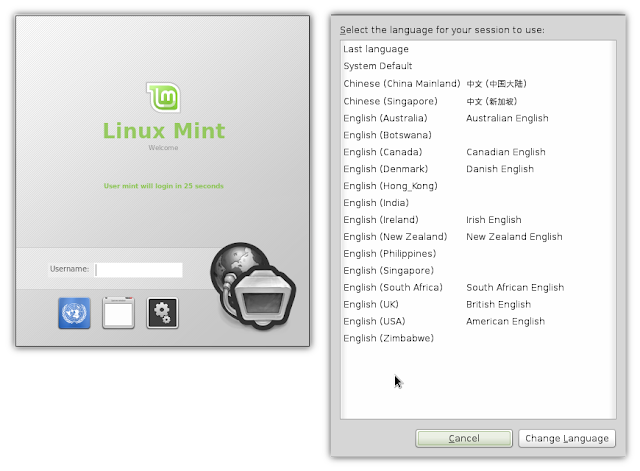Select English (South Africa) language
This screenshot has width=640, height=471.
(395, 288)
